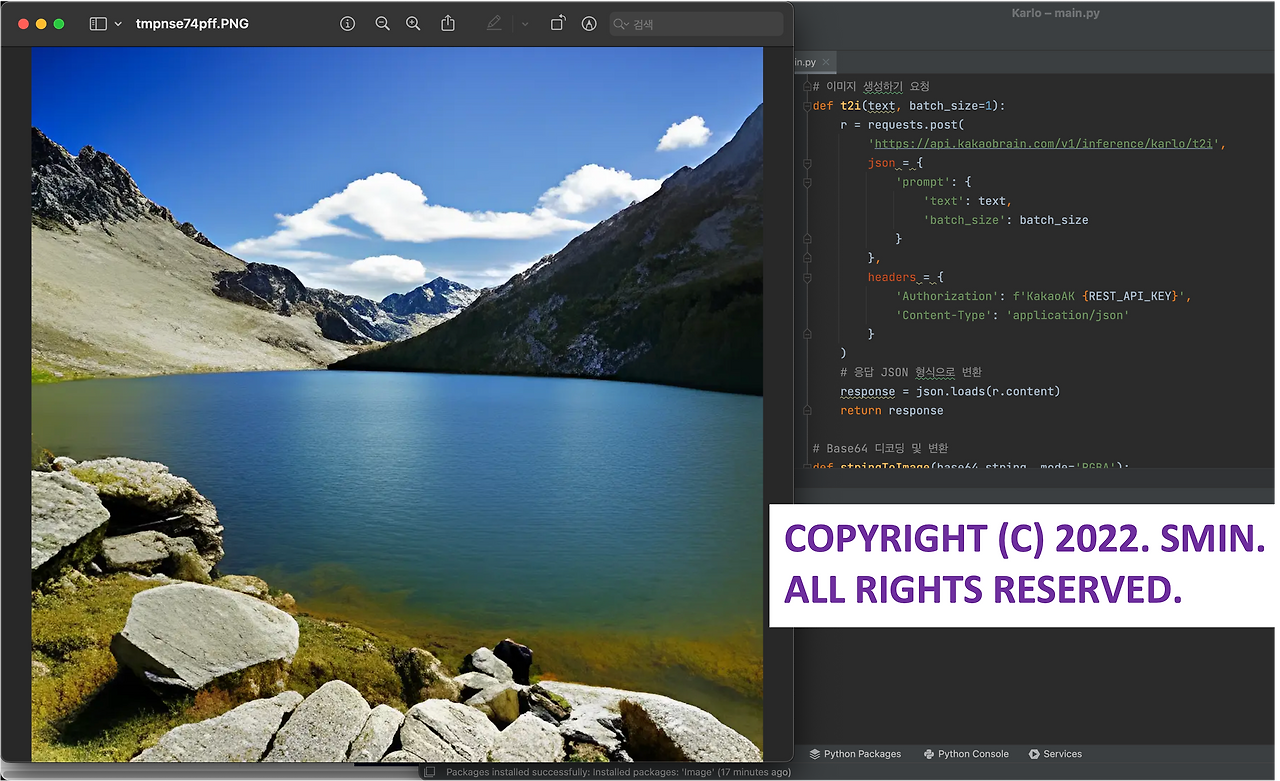1280x781 pixels.
Task: Toggle tool window bars icon in status bar
Action: point(429,772)
